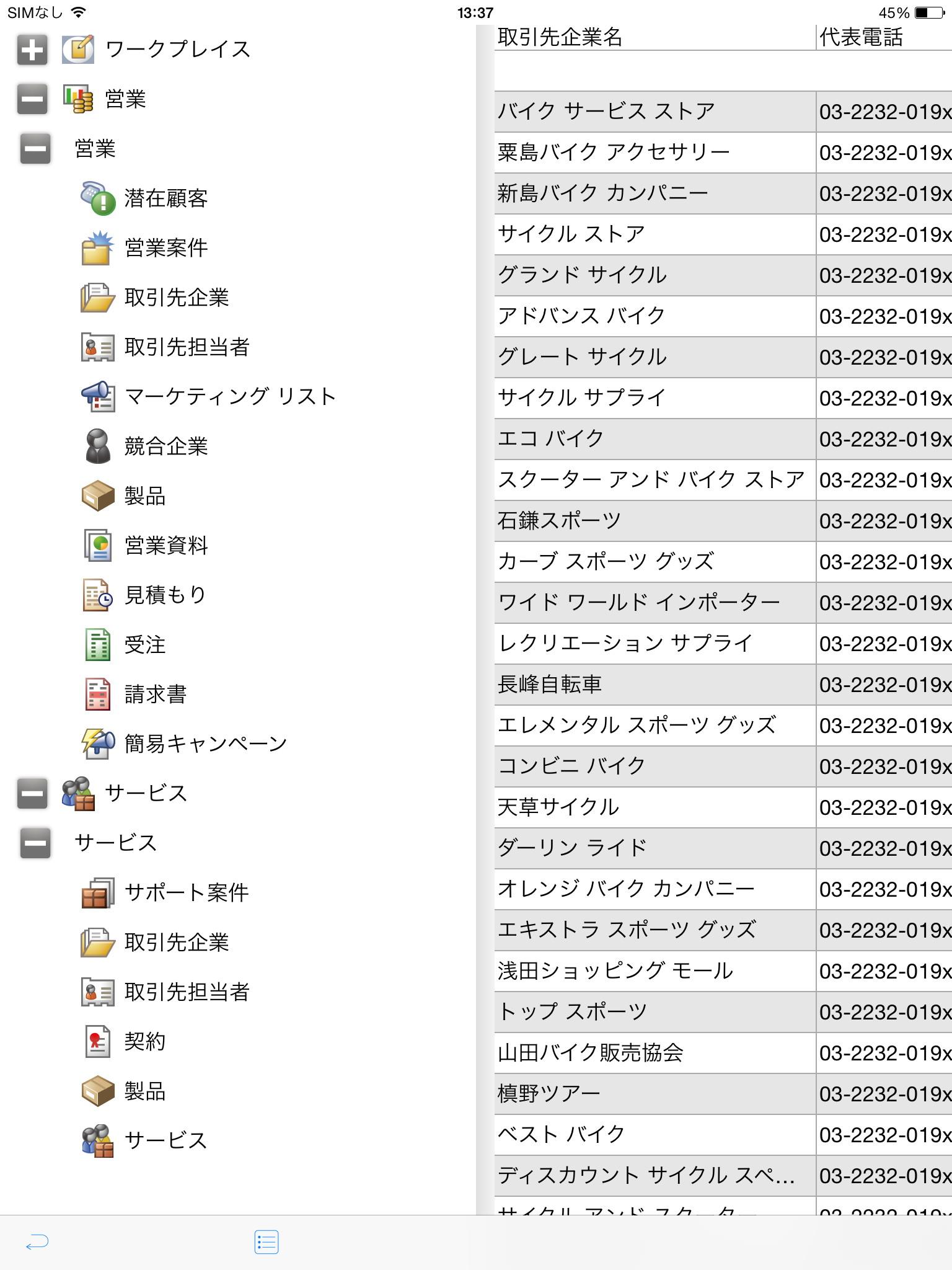Click the 潜在顧客 phone icon
The image size is (952, 1270).
tap(98, 198)
